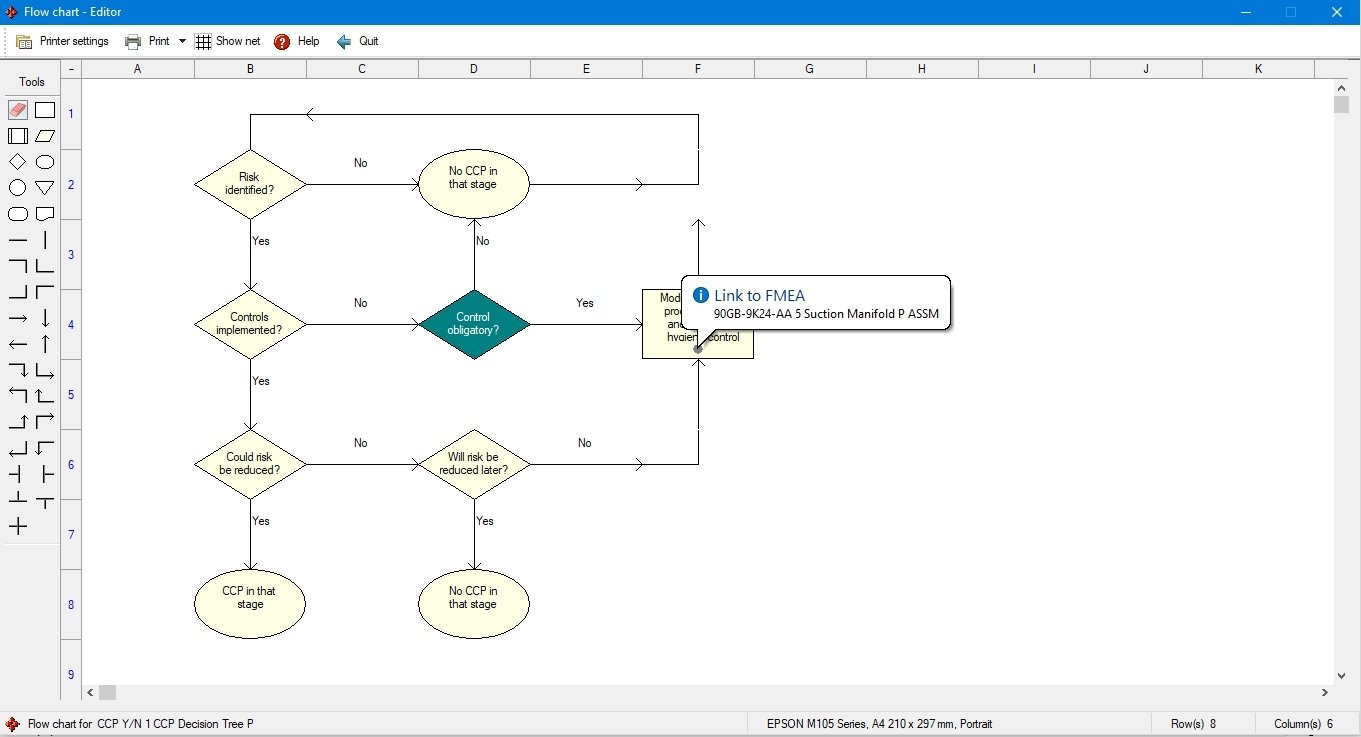The height and width of the screenshot is (737, 1361).
Task: Click the horizontal scrollbar left arrow
Action: [x=91, y=692]
